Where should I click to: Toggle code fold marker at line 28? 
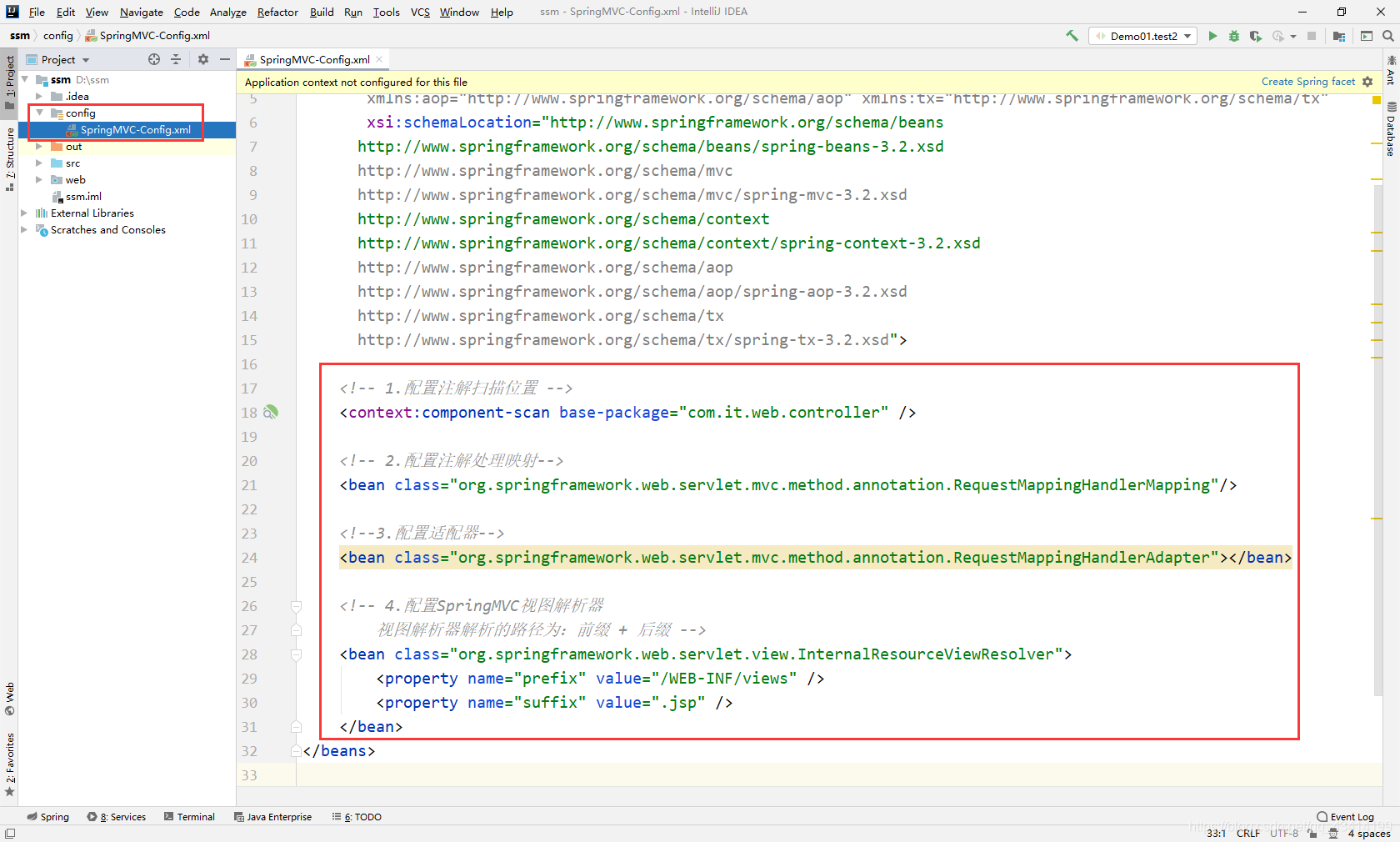tap(296, 654)
